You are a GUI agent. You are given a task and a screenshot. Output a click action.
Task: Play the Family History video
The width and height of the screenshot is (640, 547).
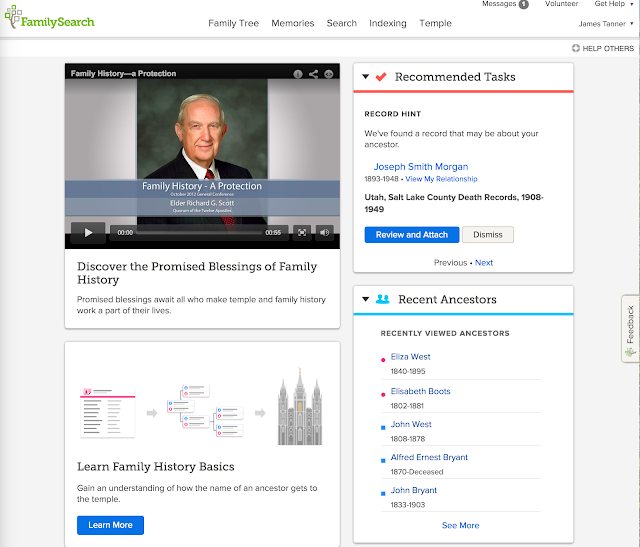point(88,233)
